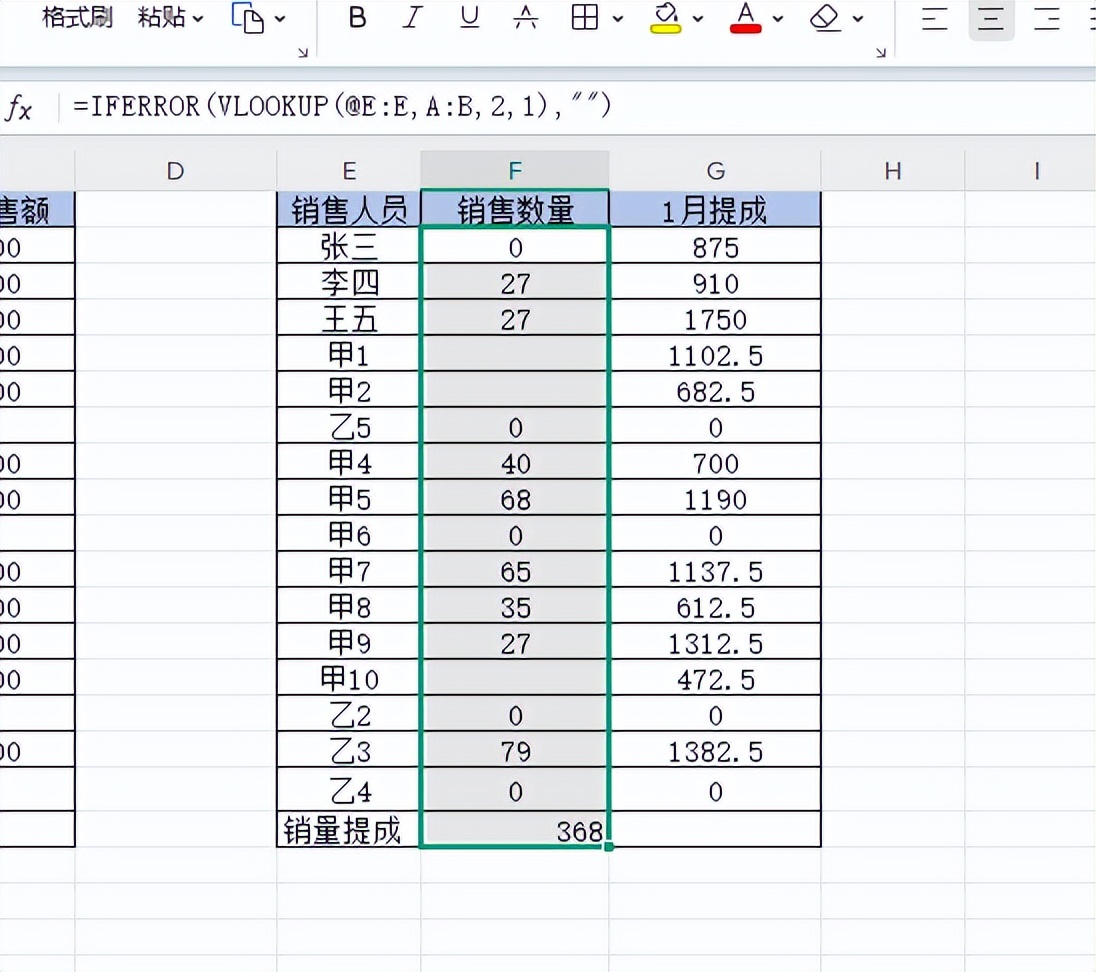The height and width of the screenshot is (972, 1096).
Task: Select the total cell showing 368
Action: coord(515,830)
